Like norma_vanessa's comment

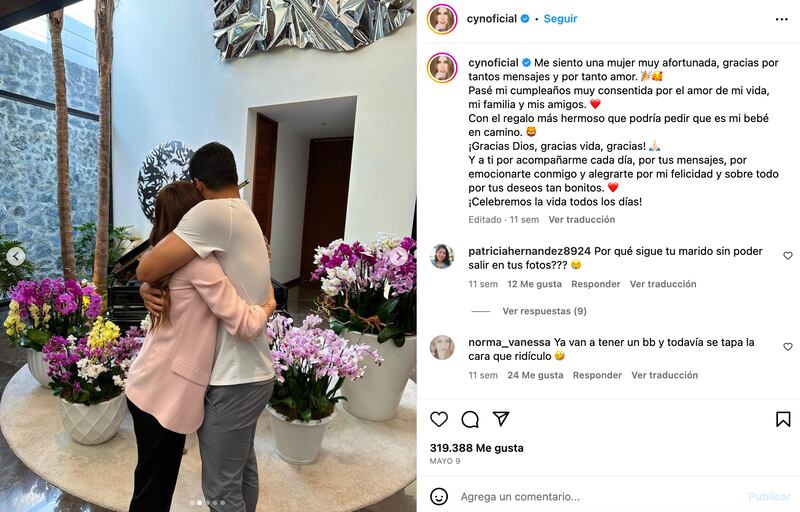[788, 347]
